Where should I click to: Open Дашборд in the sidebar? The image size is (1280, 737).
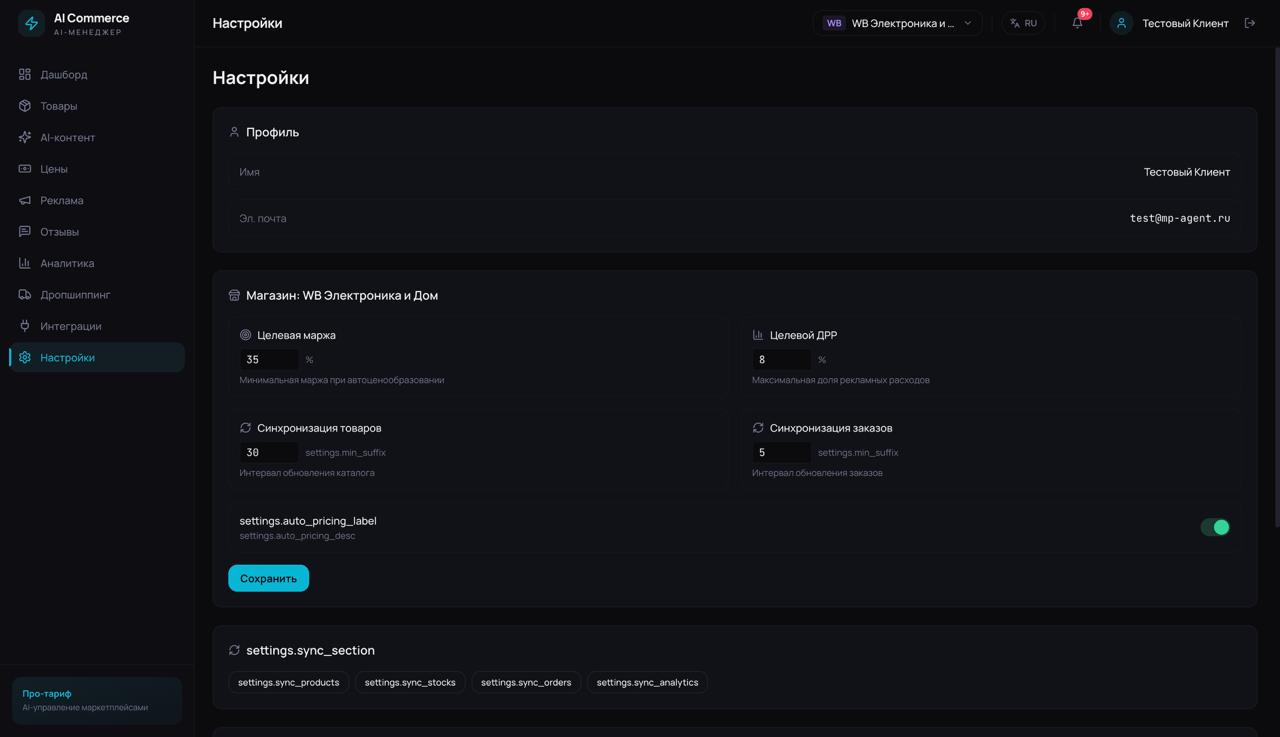64,74
